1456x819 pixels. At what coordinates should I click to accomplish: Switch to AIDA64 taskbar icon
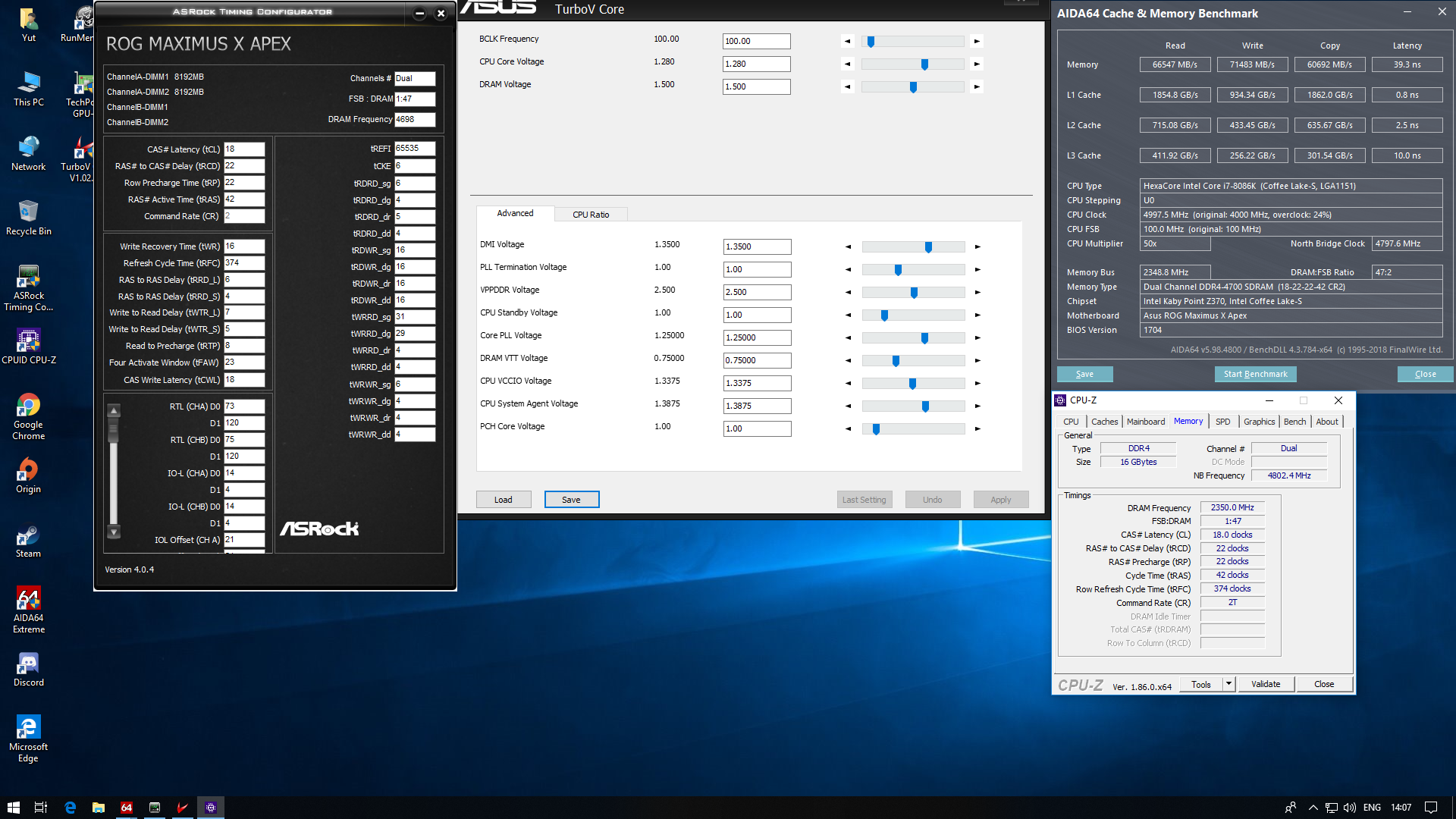click(x=127, y=808)
